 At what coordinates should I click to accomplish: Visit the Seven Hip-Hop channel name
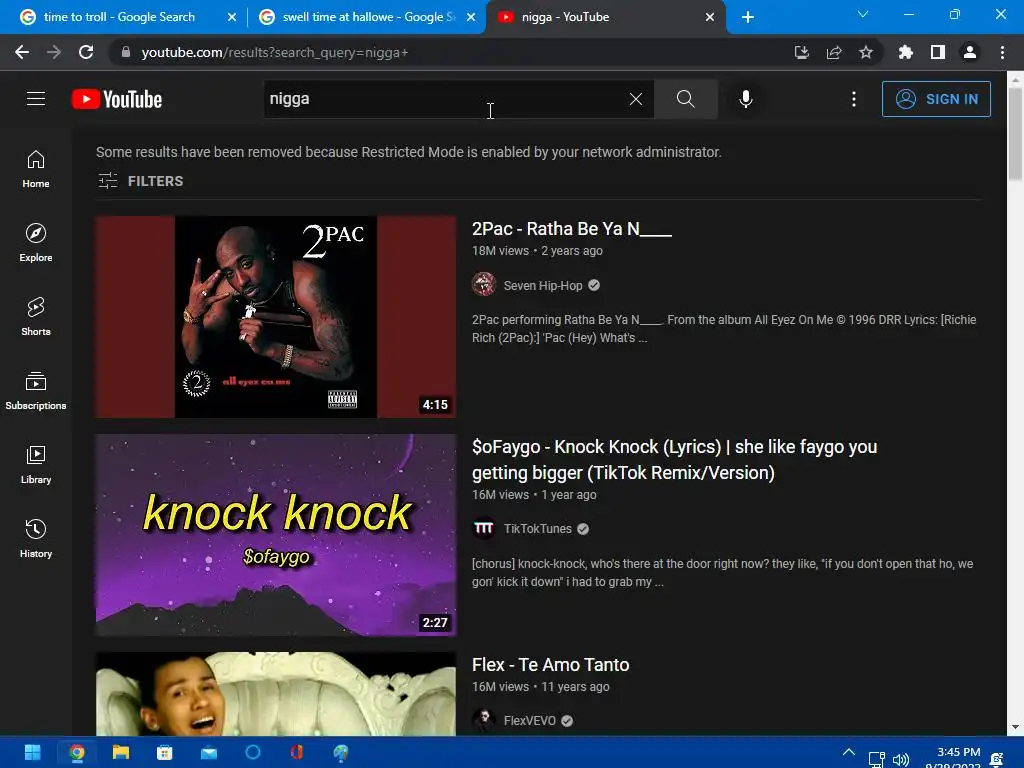543,285
